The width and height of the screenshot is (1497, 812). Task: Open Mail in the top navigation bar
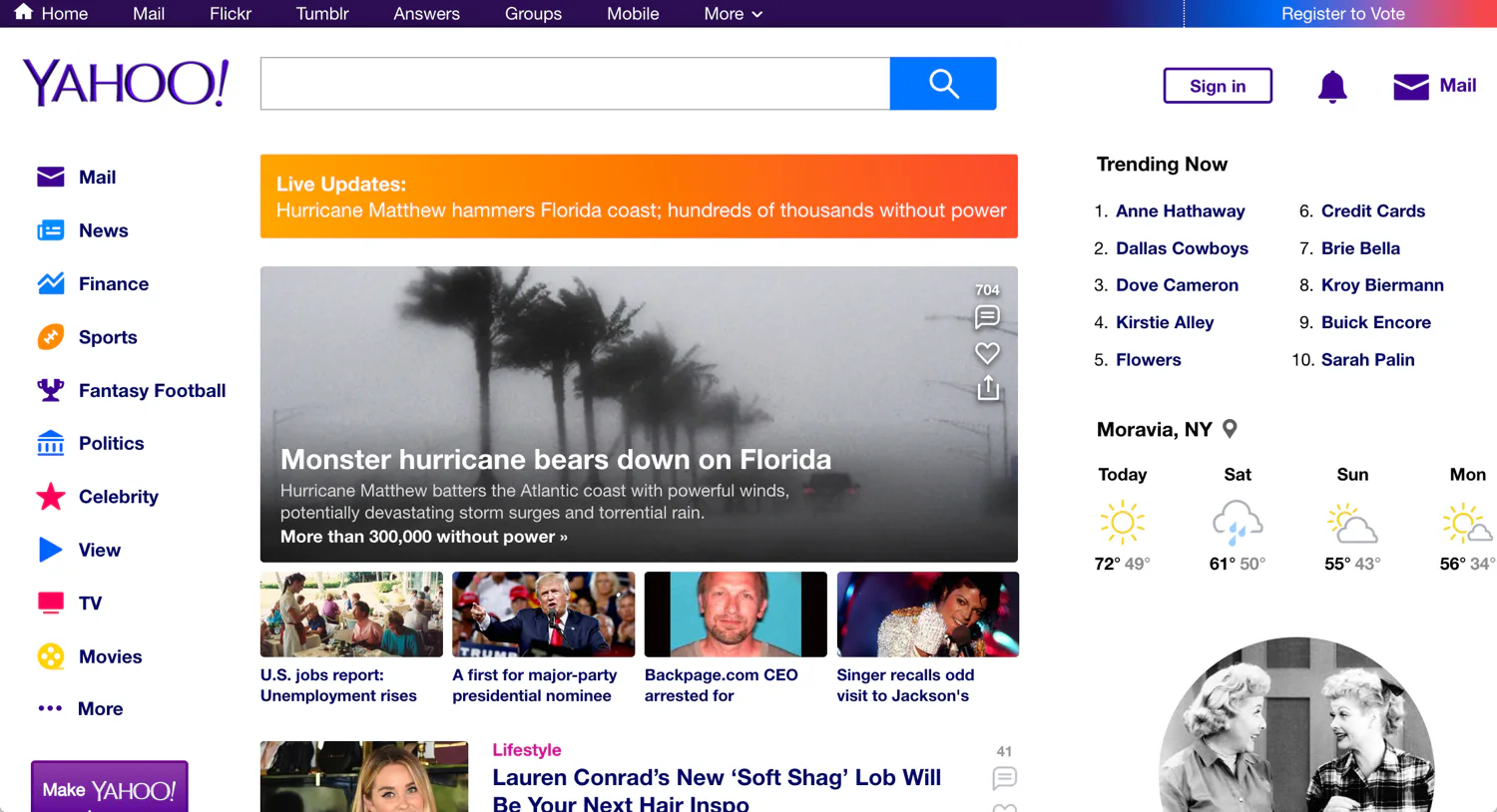click(149, 14)
